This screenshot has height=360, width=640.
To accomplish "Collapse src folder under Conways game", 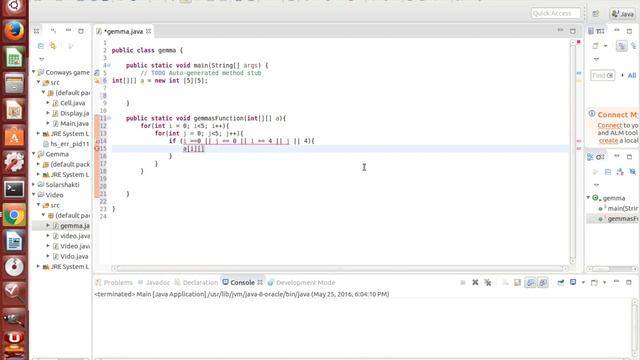I will click(x=39, y=82).
